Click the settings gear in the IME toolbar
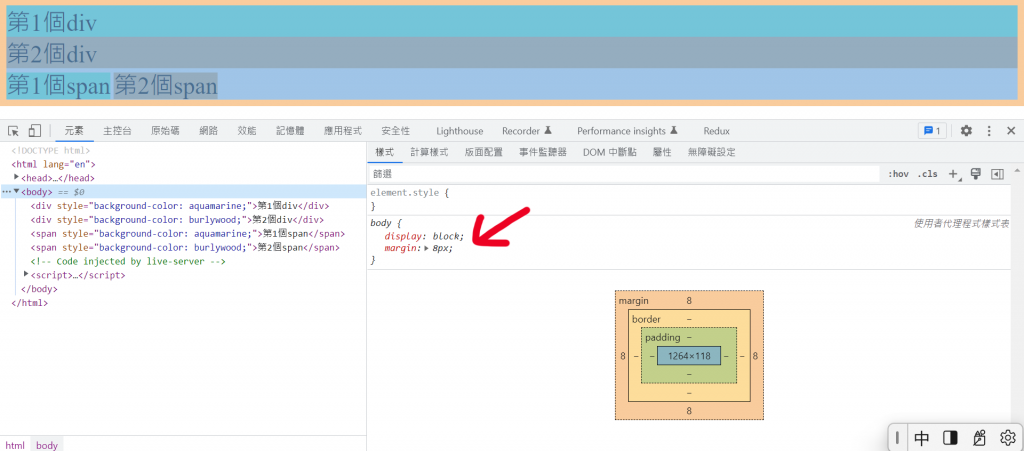 pos(1007,437)
